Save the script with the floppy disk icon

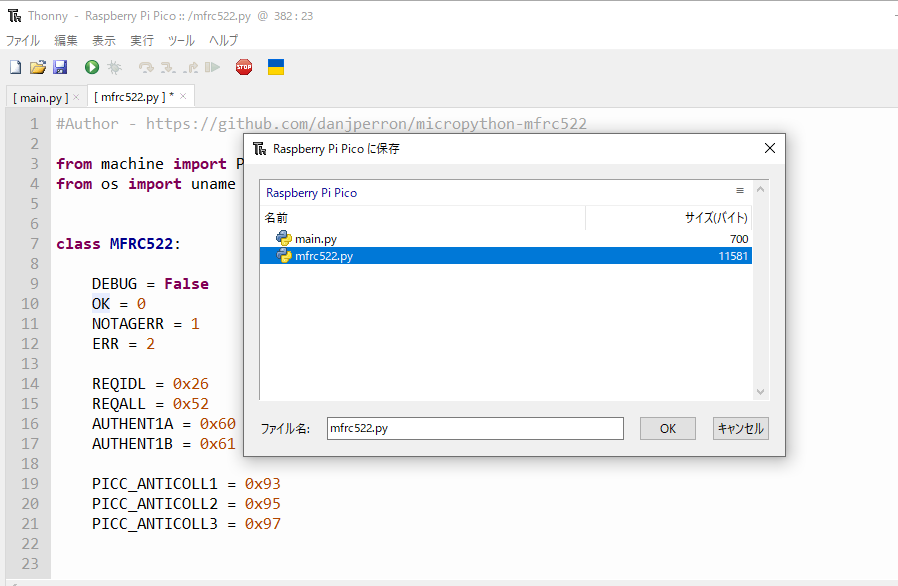pyautogui.click(x=60, y=68)
